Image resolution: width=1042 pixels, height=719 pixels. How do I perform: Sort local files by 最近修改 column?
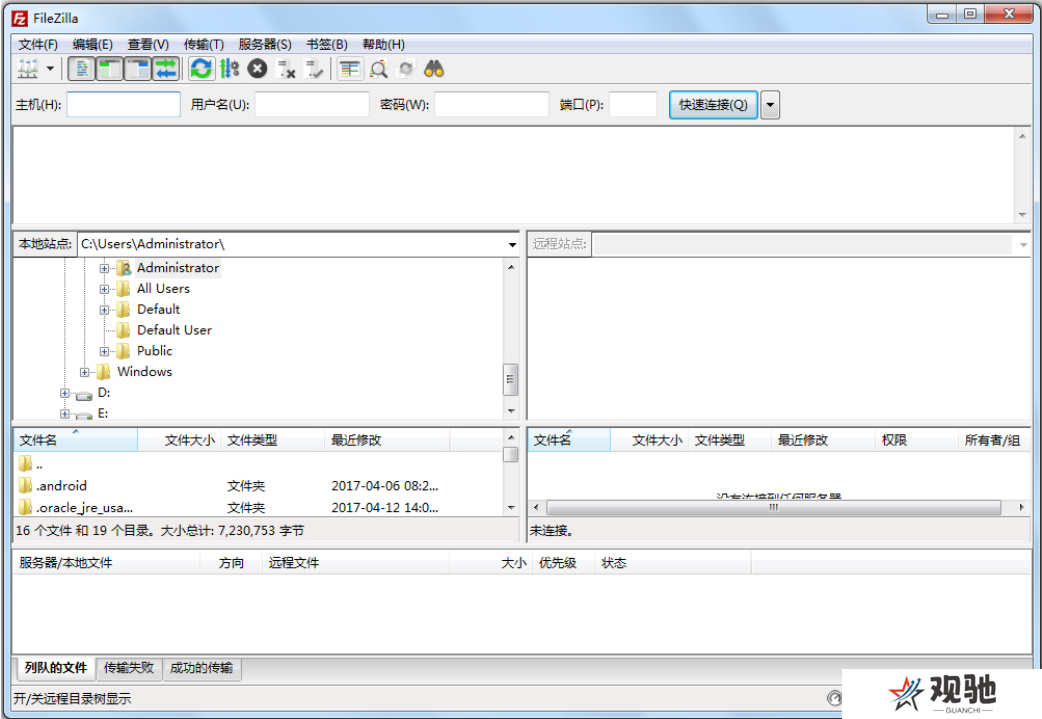(x=387, y=440)
